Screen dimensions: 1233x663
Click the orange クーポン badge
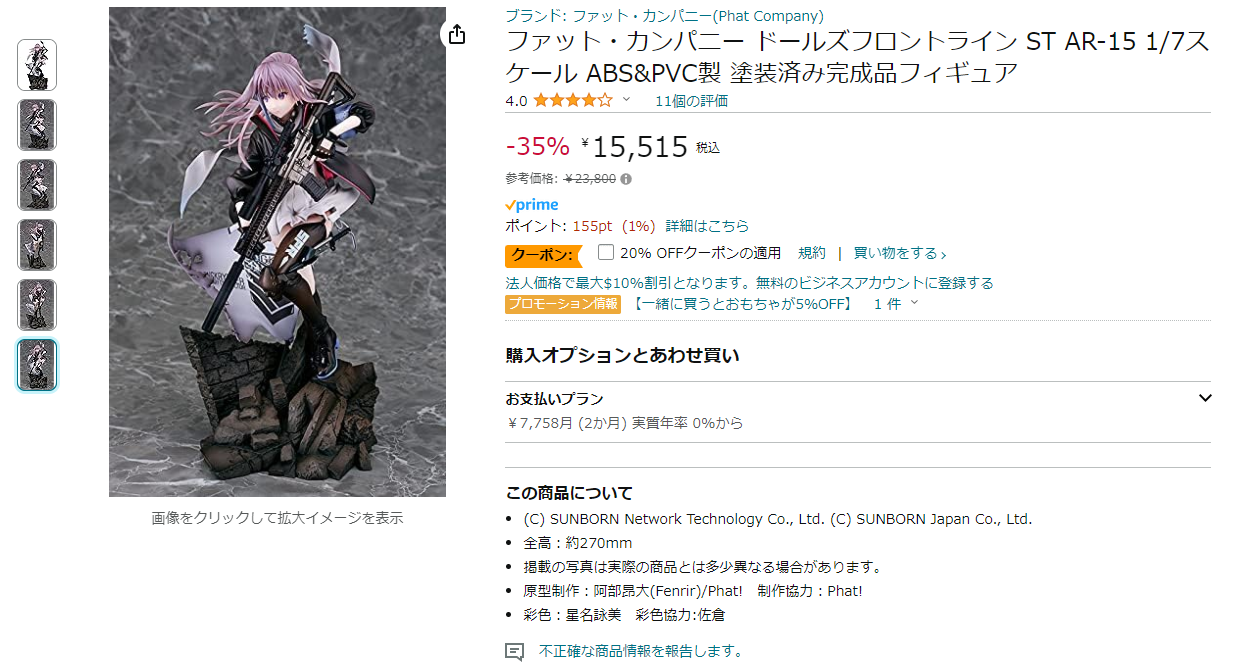pyautogui.click(x=541, y=254)
